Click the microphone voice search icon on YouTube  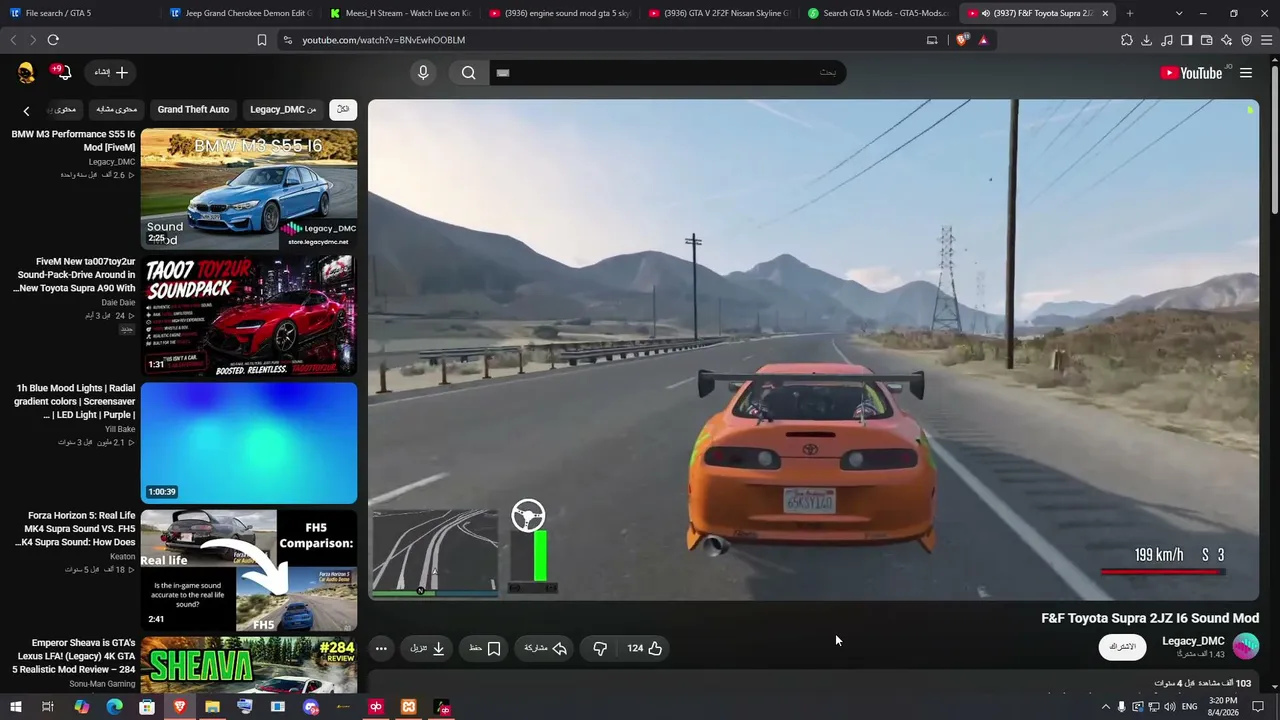(423, 72)
